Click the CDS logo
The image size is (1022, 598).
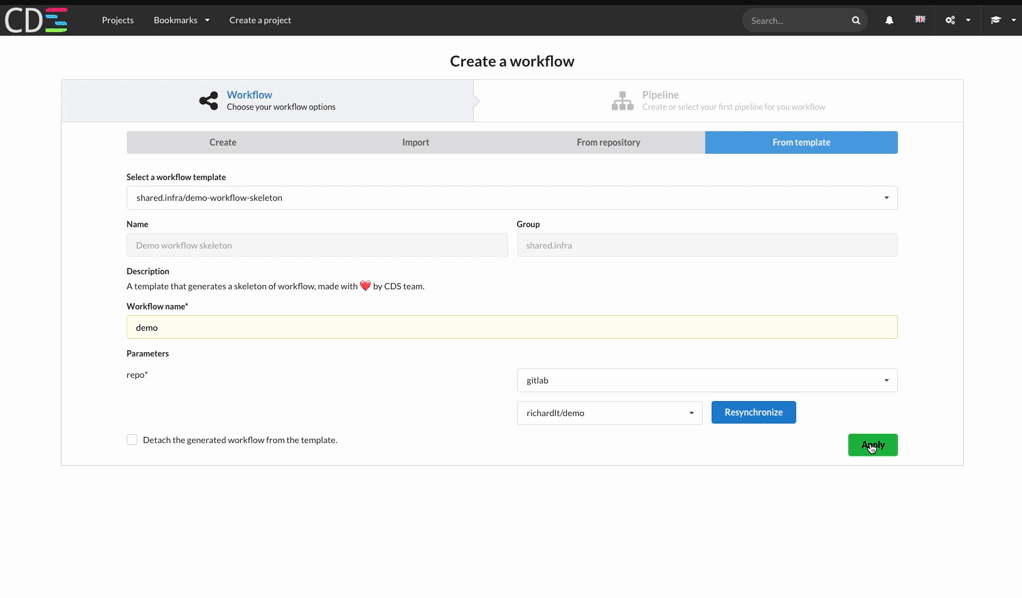point(37,20)
